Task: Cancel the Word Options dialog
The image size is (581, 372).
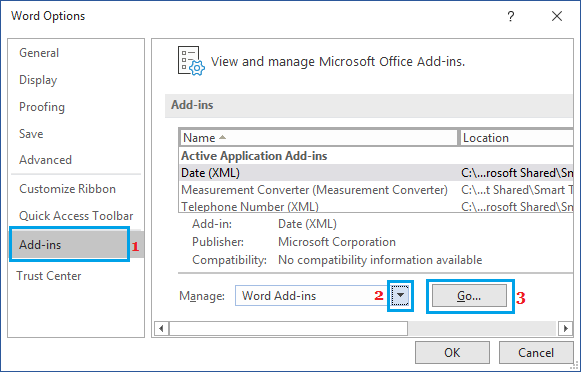Action: 536,352
